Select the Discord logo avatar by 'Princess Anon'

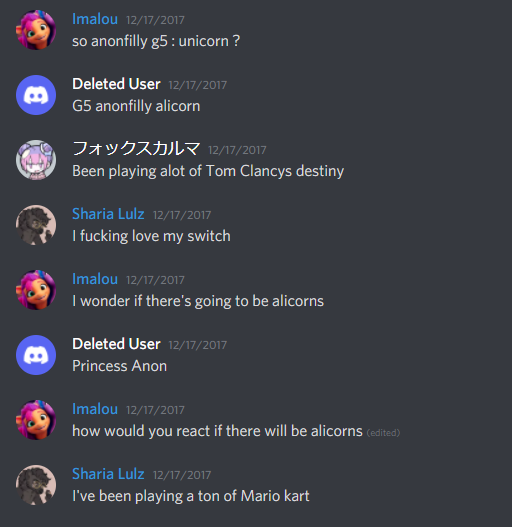pos(36,355)
